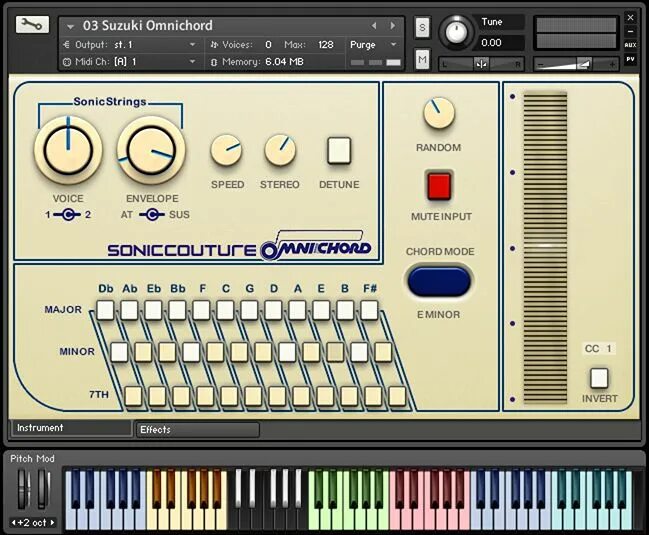Click the Max voices 128 field
649x535 pixels.
coord(326,45)
